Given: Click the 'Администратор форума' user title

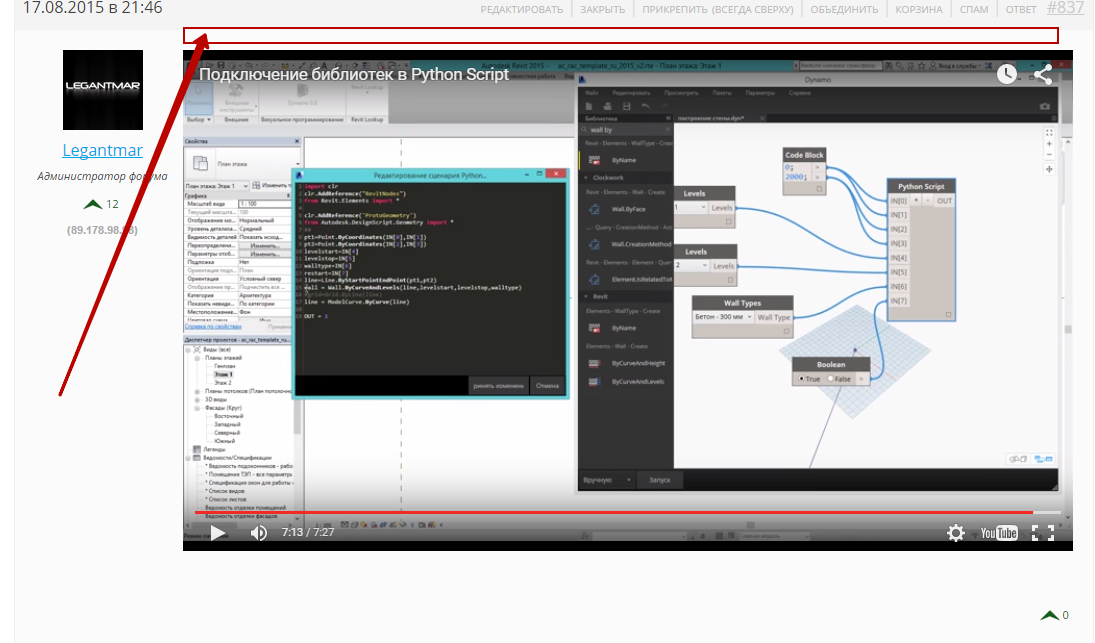Looking at the screenshot, I should pyautogui.click(x=103, y=177).
